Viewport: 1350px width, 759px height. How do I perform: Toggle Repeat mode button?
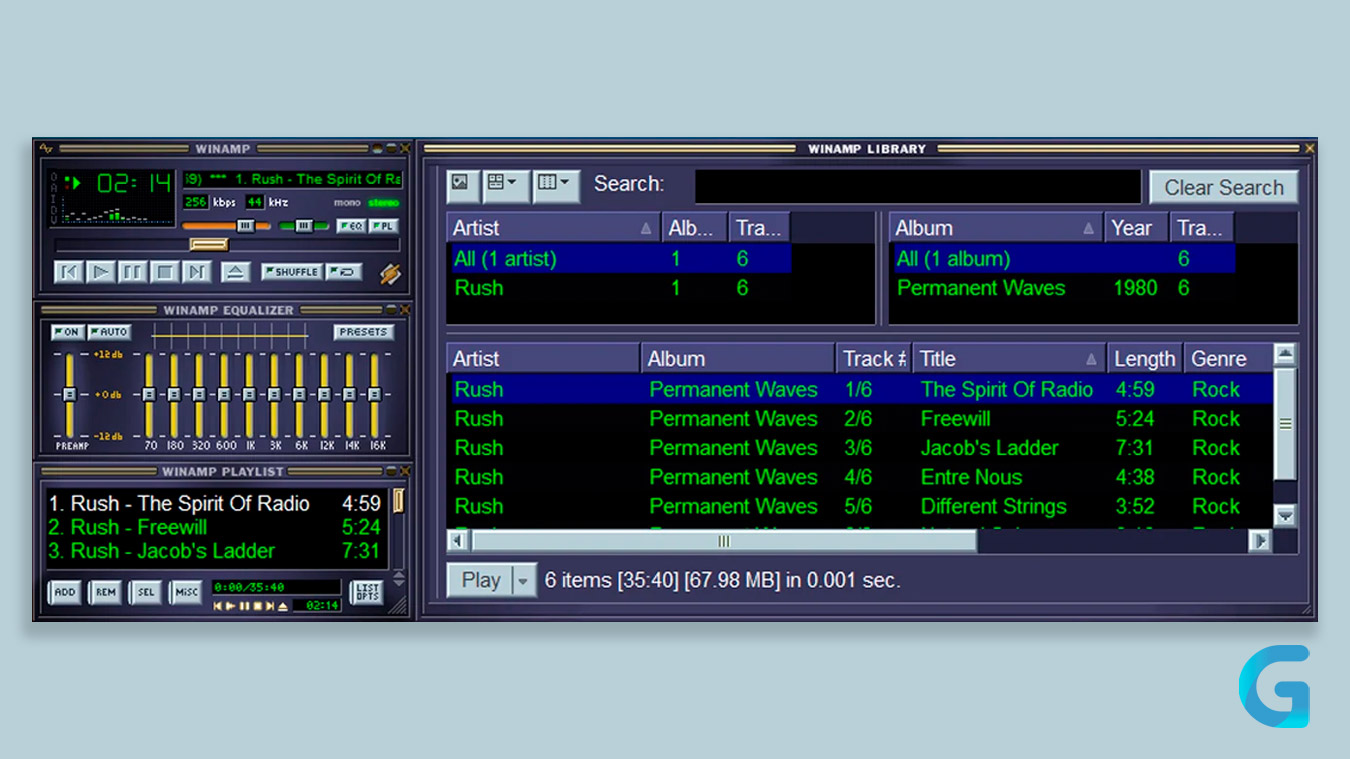[344, 271]
